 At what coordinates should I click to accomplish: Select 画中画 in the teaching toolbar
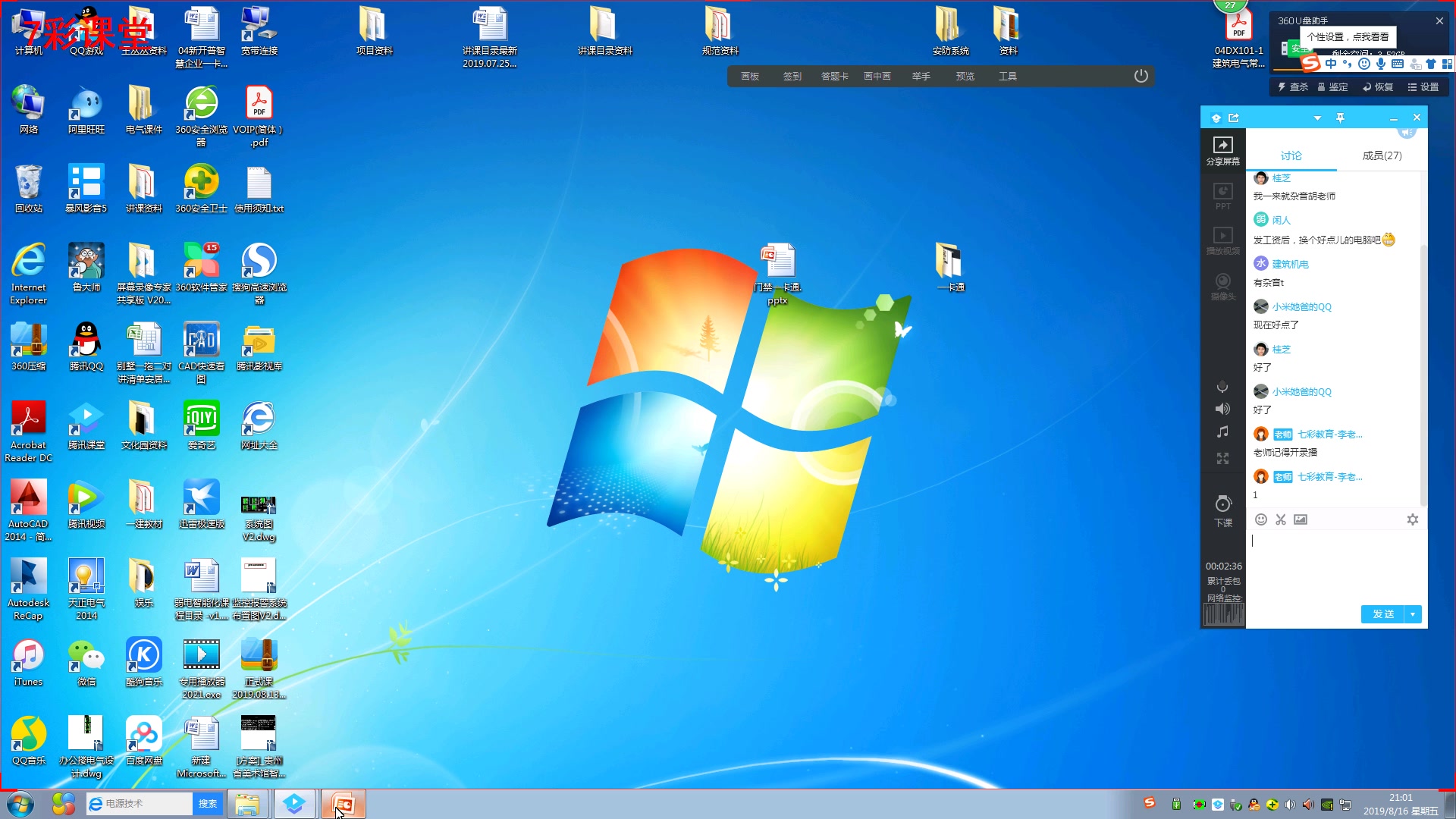coord(877,76)
